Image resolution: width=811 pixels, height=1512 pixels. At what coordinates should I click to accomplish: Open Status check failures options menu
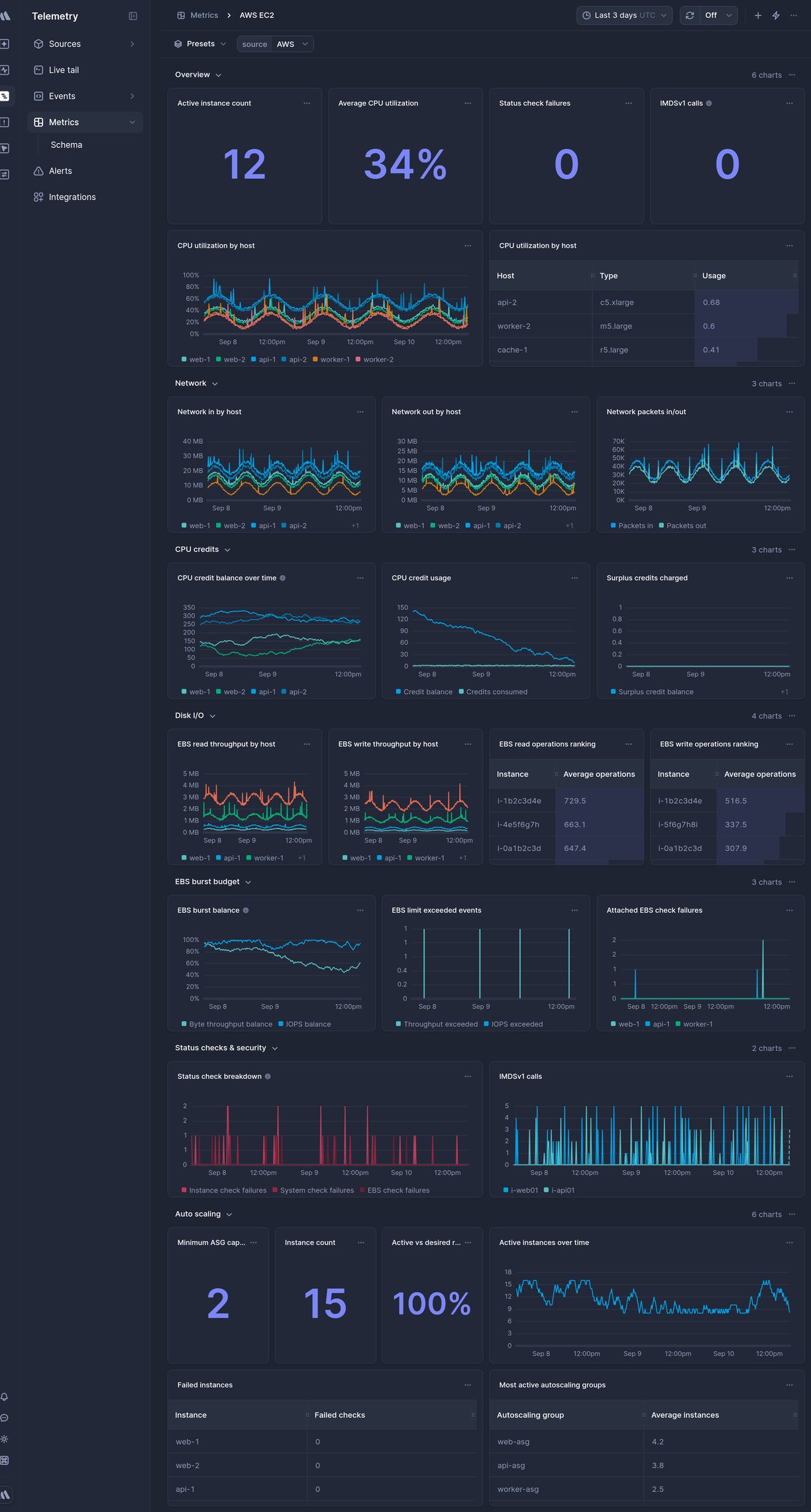tap(629, 103)
